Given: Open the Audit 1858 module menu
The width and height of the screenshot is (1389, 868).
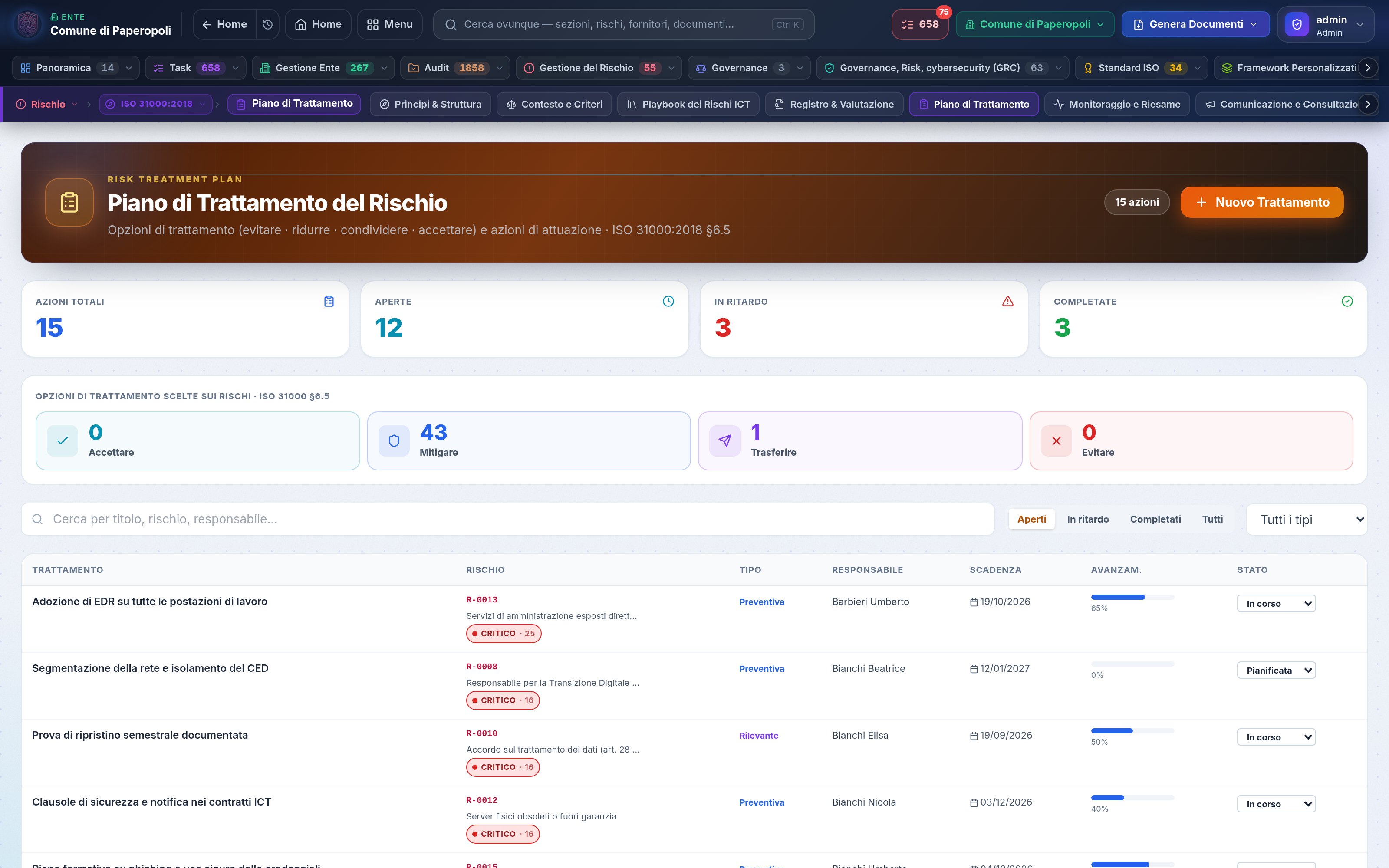Looking at the screenshot, I should pyautogui.click(x=454, y=68).
